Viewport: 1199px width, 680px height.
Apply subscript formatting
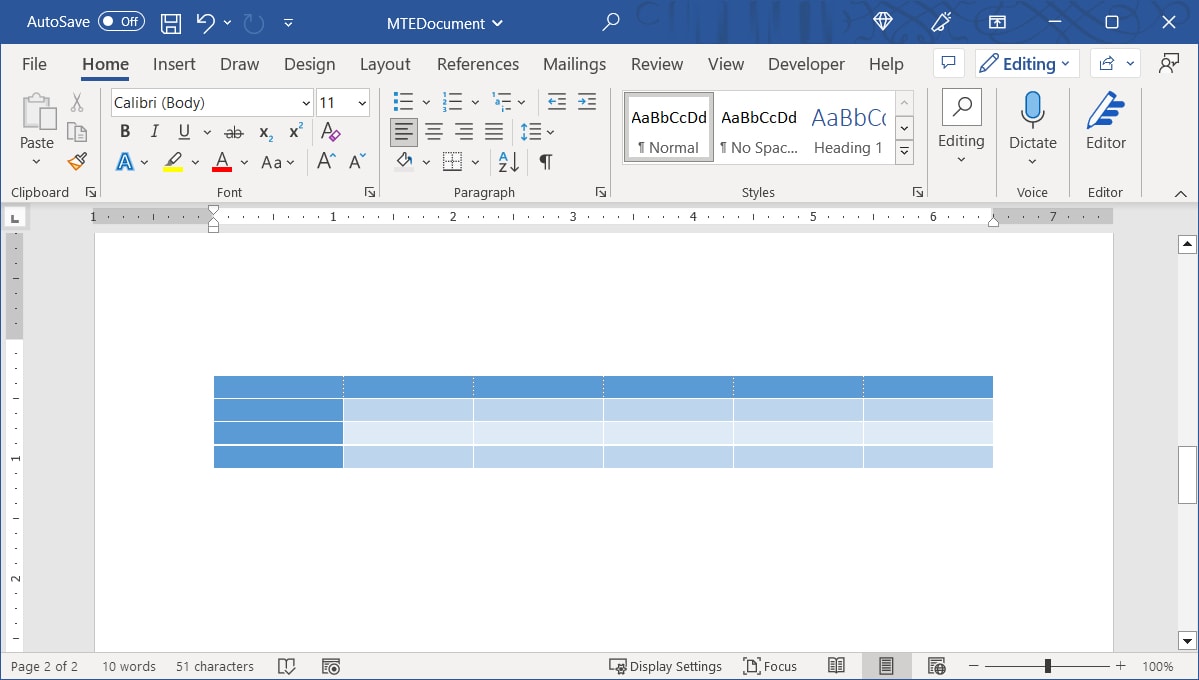click(x=264, y=131)
